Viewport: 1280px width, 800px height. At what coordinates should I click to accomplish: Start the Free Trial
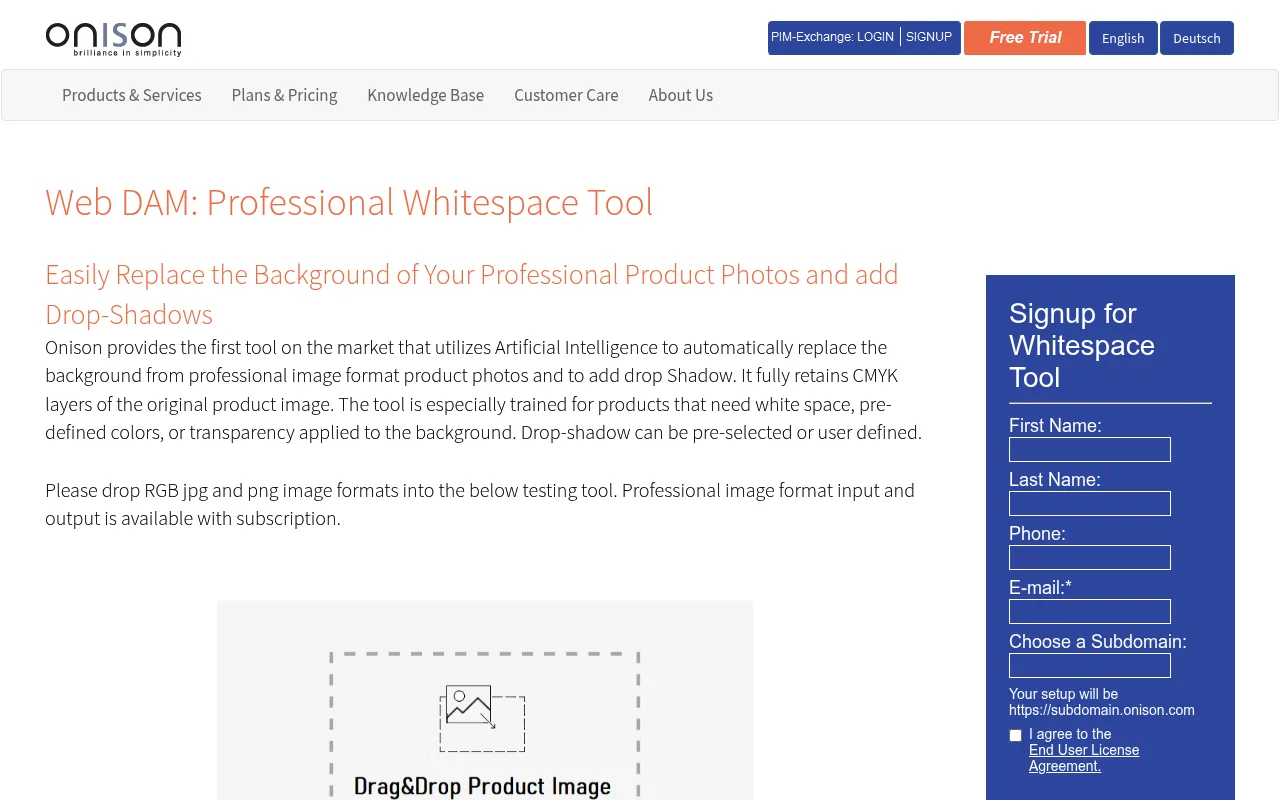coord(1025,38)
